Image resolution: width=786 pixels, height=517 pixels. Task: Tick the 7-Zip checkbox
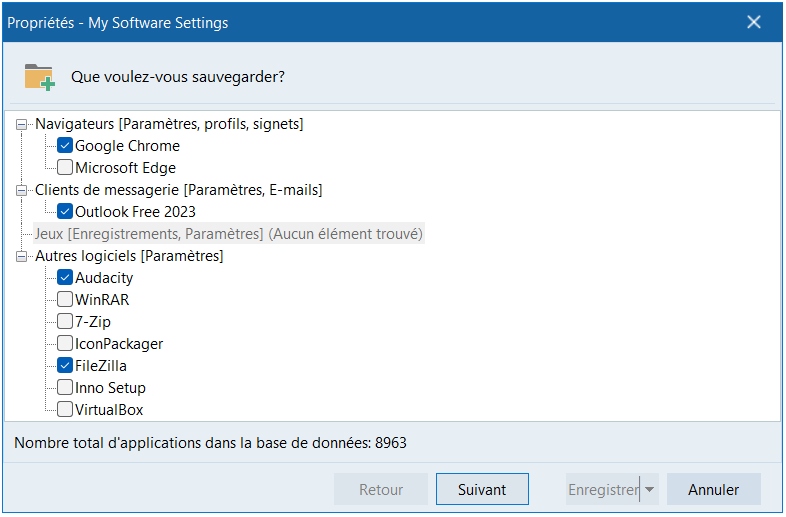(x=65, y=322)
